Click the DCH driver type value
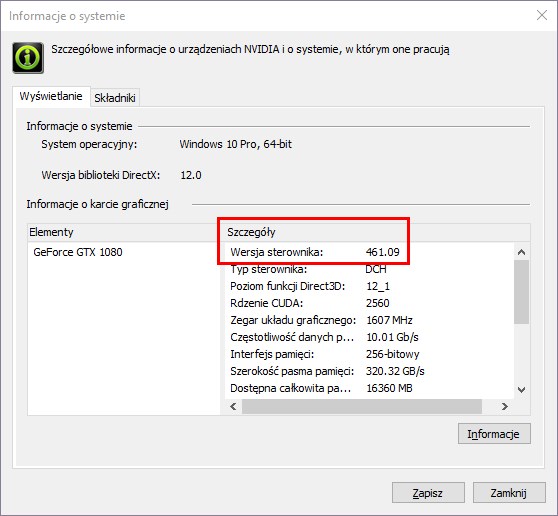The width and height of the screenshot is (558, 516). 376,269
